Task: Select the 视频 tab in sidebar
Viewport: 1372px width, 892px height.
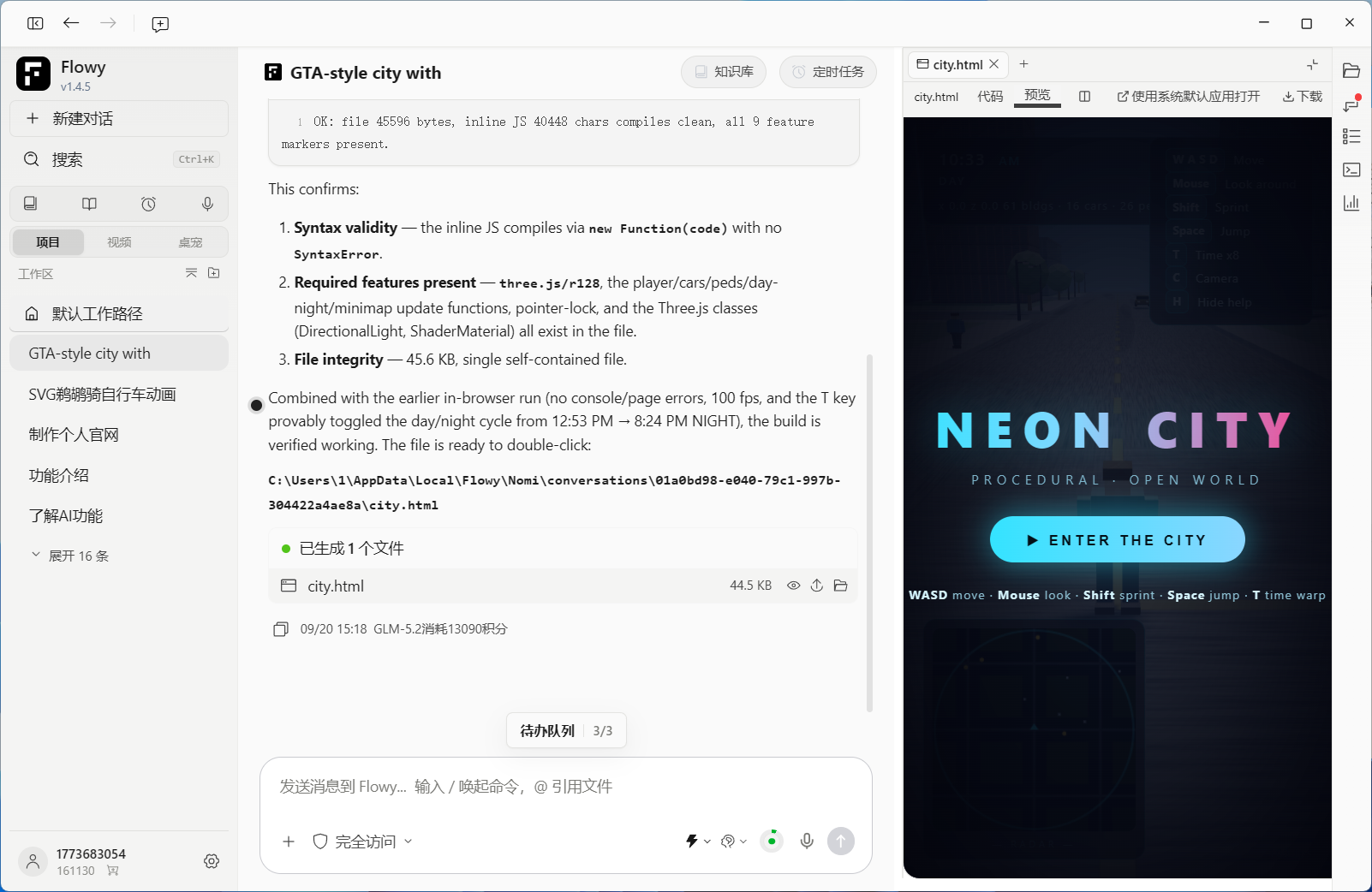Action: (x=119, y=242)
